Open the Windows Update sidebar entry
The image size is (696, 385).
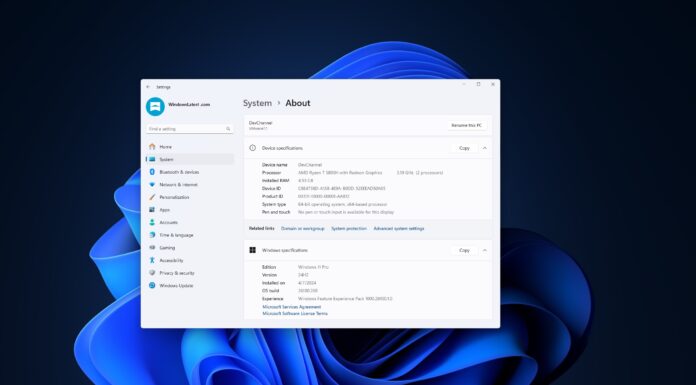(x=190, y=286)
